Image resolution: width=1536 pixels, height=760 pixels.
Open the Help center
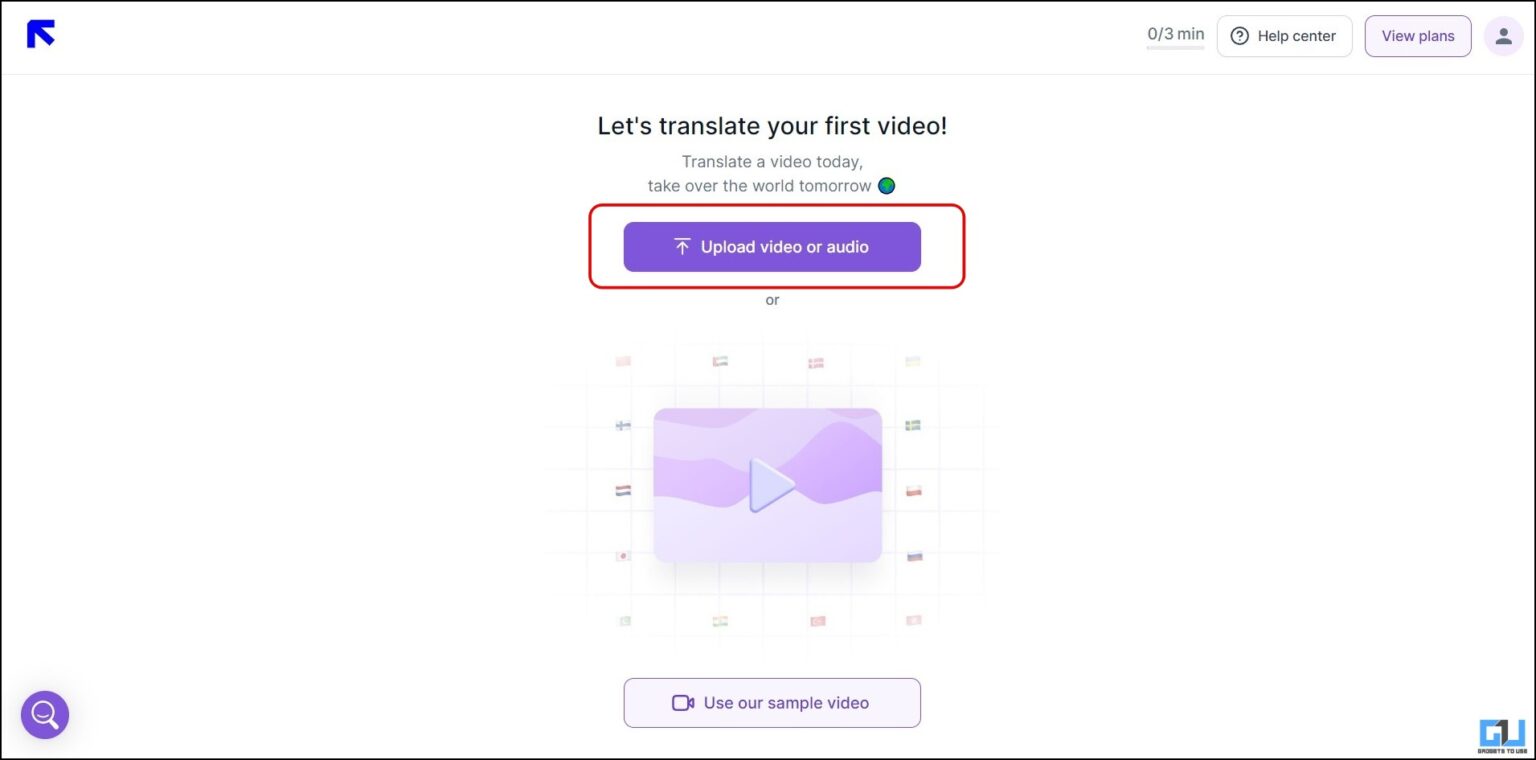1284,35
